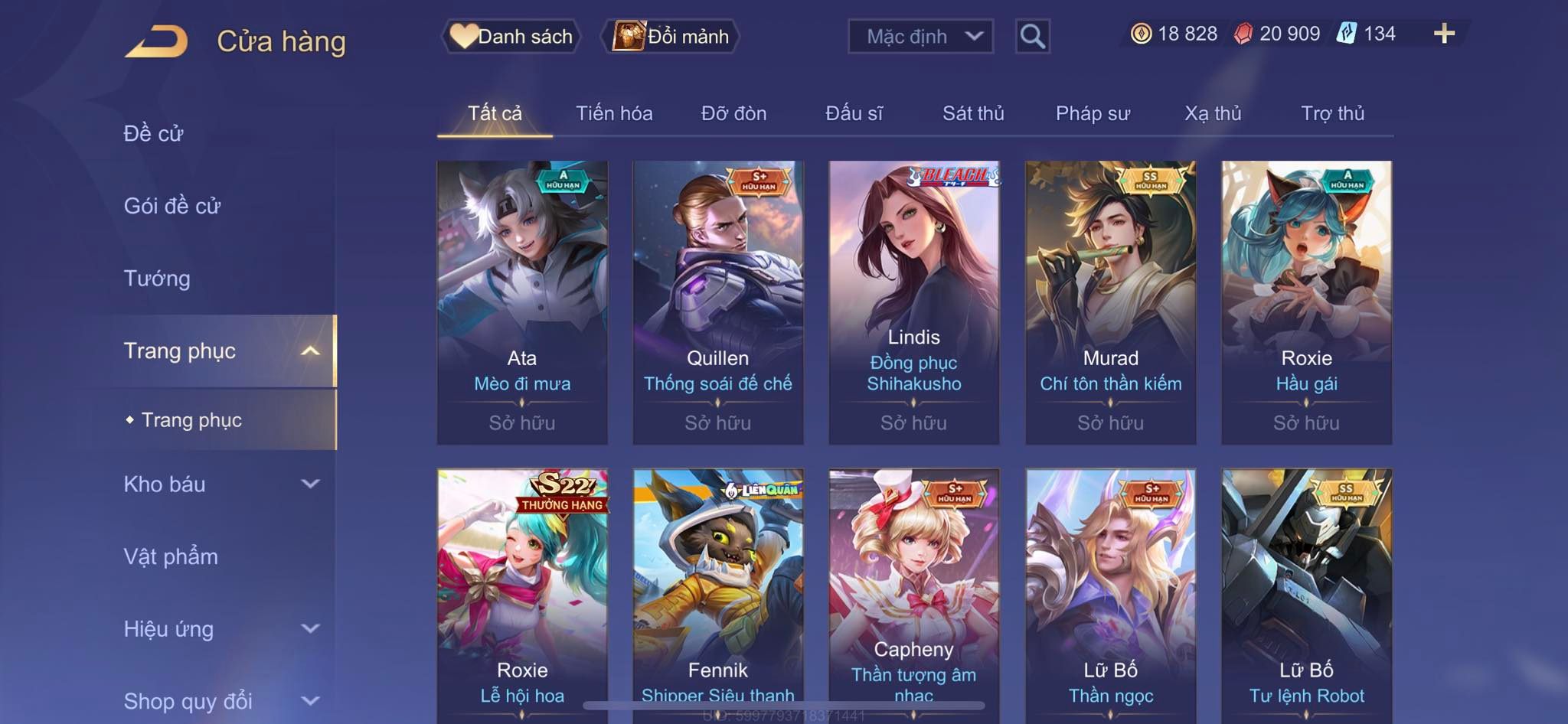
Task: Click the red gem currency icon
Action: point(1243,34)
